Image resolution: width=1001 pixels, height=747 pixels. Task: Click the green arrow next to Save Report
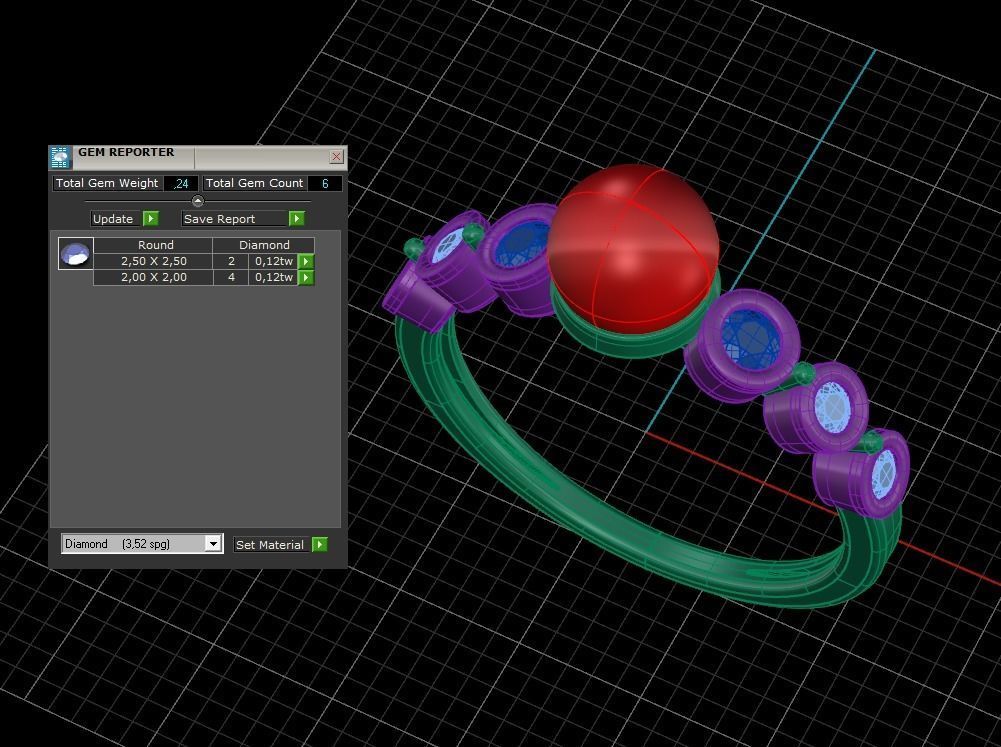pyautogui.click(x=297, y=219)
